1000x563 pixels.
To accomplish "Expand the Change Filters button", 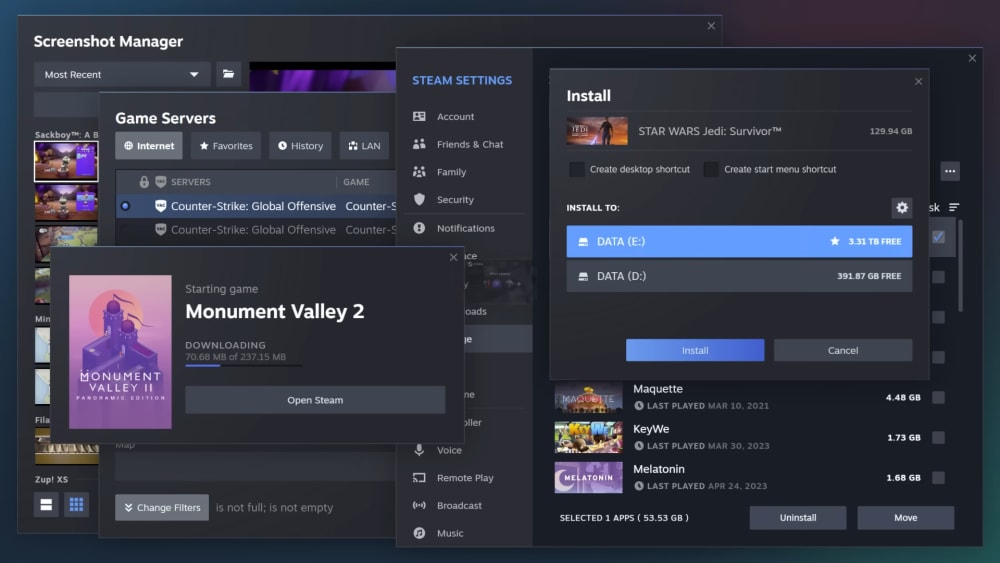I will pos(162,508).
